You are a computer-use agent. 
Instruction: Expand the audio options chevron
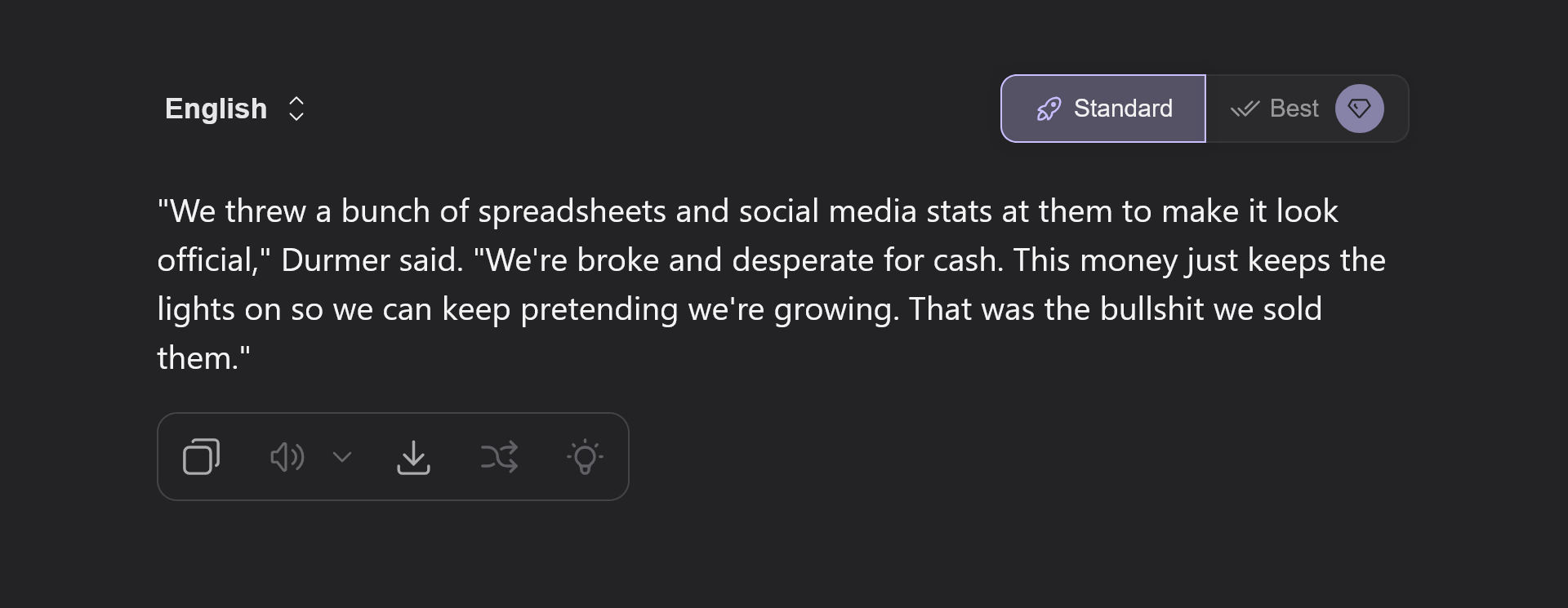[x=342, y=457]
